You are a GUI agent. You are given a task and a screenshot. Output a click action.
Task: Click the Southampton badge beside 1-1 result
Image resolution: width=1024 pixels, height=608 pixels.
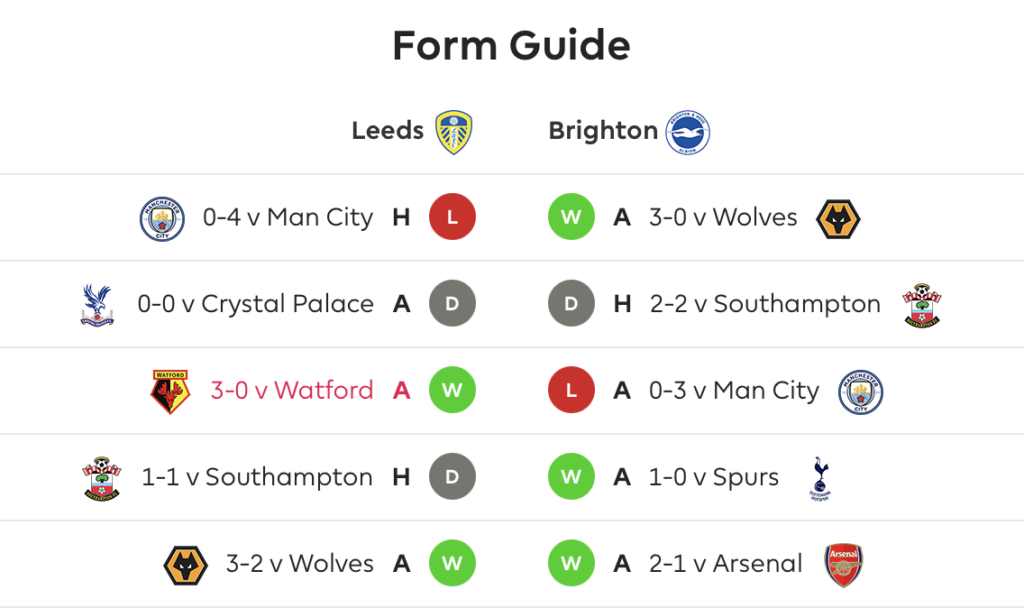pos(102,478)
